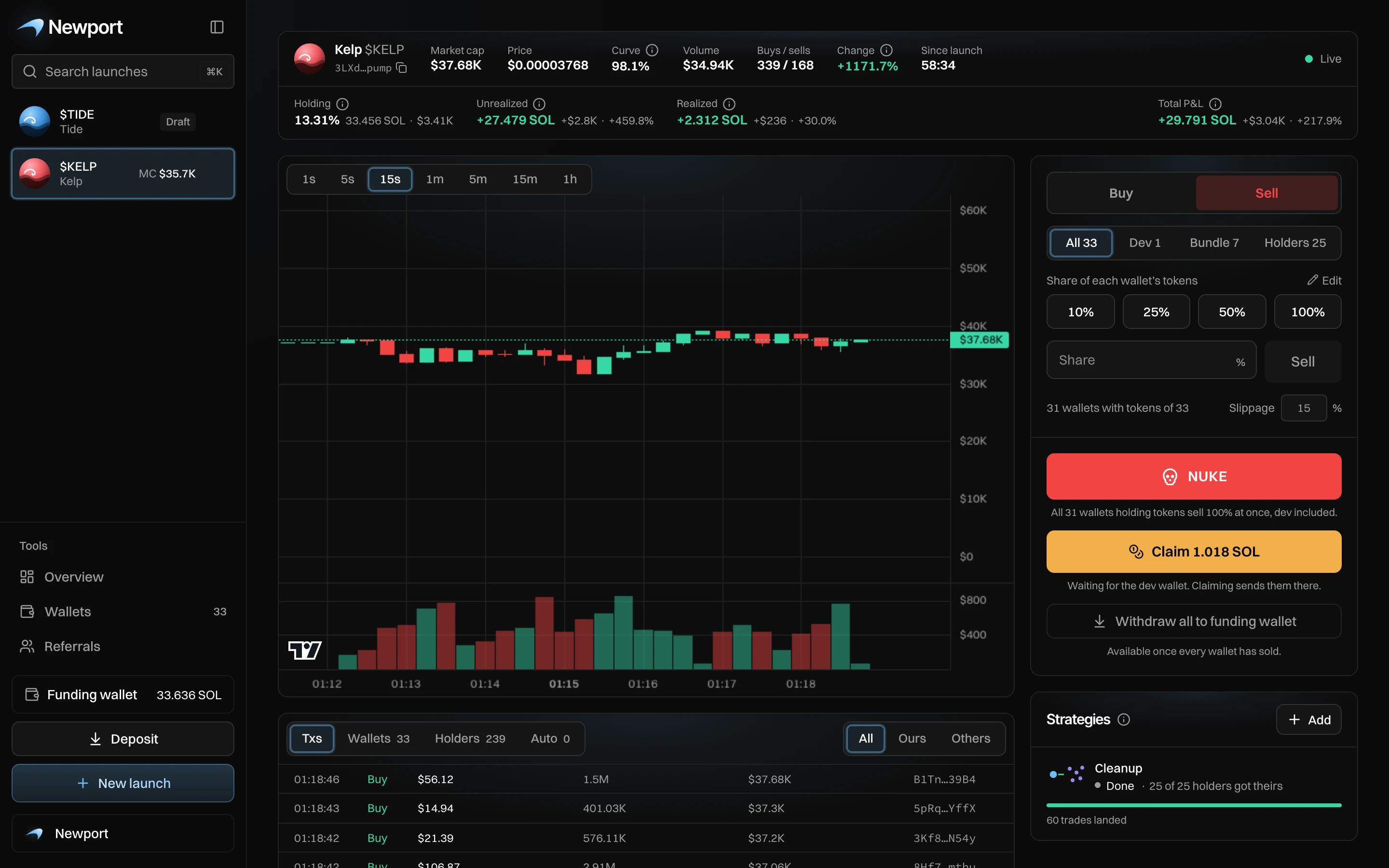Open the Referrals tool
The width and height of the screenshot is (1389, 868).
pos(123,646)
